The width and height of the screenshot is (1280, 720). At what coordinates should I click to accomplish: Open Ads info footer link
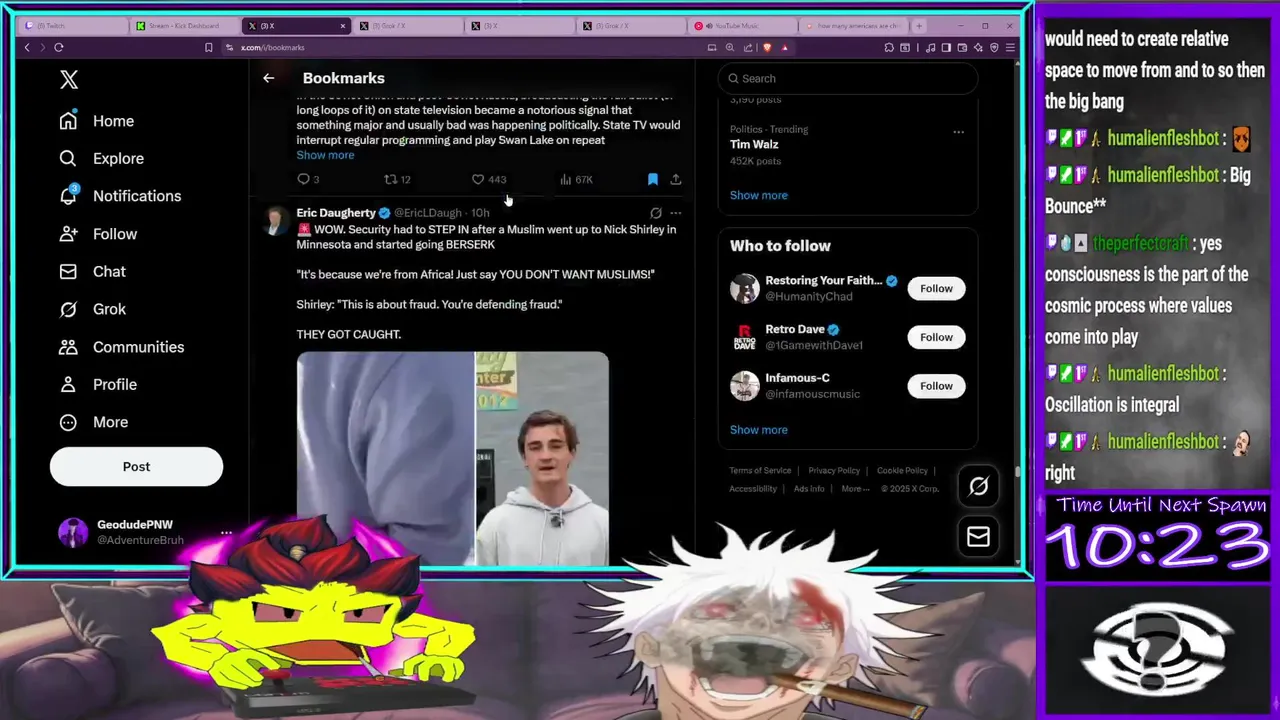[809, 489]
